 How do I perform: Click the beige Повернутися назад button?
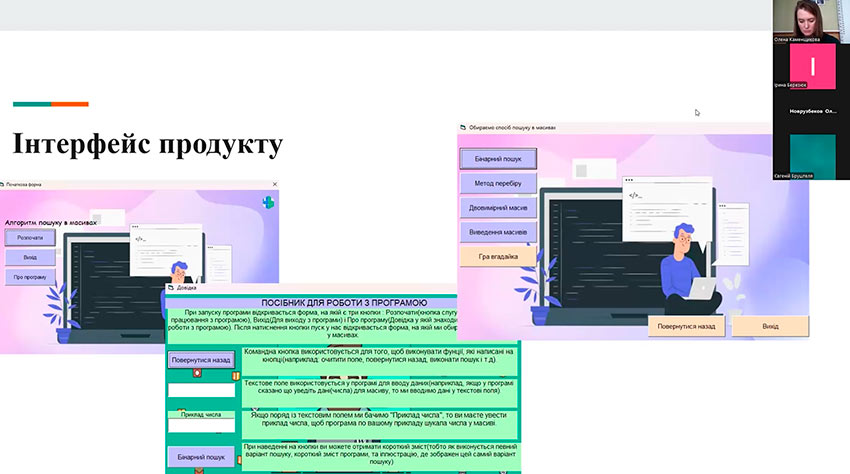[x=686, y=326]
